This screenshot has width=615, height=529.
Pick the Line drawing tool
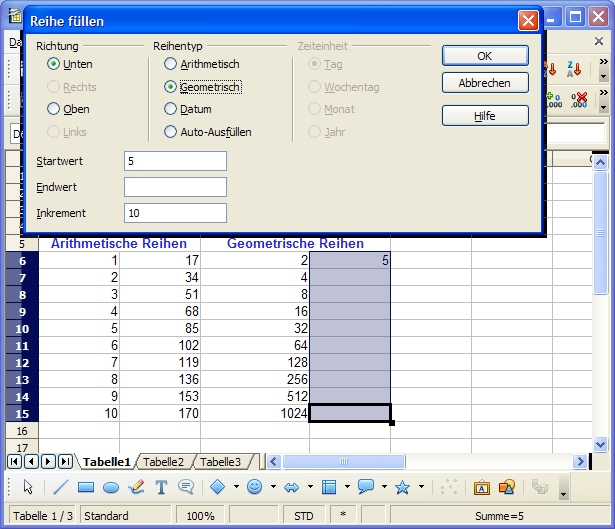[x=60, y=487]
